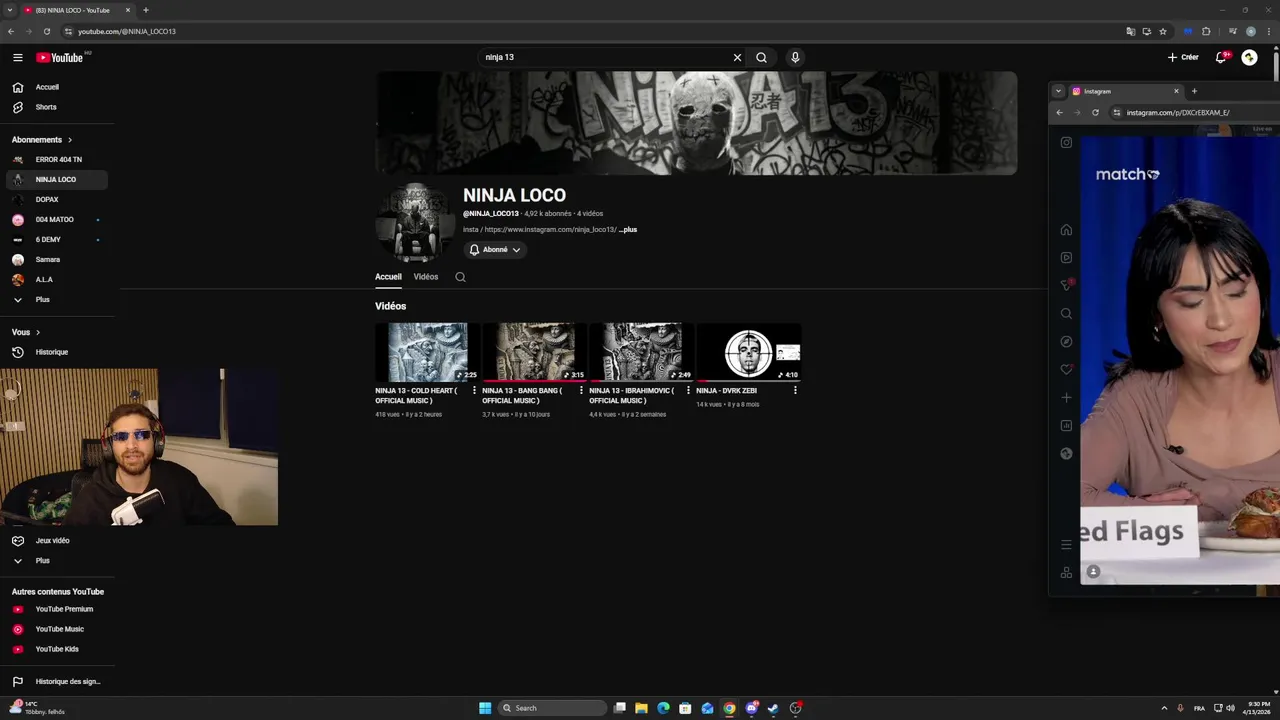Search within the channel magnifier icon

460,277
